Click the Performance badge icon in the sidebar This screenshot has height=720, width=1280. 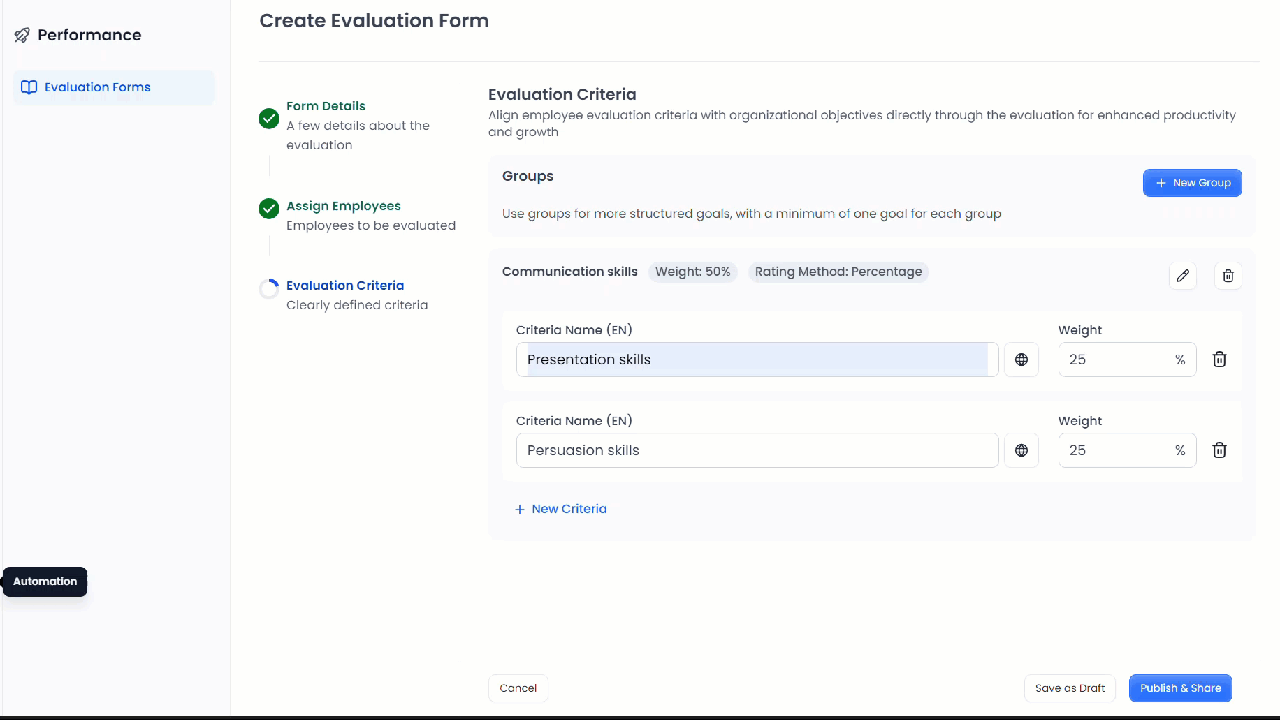point(20,34)
